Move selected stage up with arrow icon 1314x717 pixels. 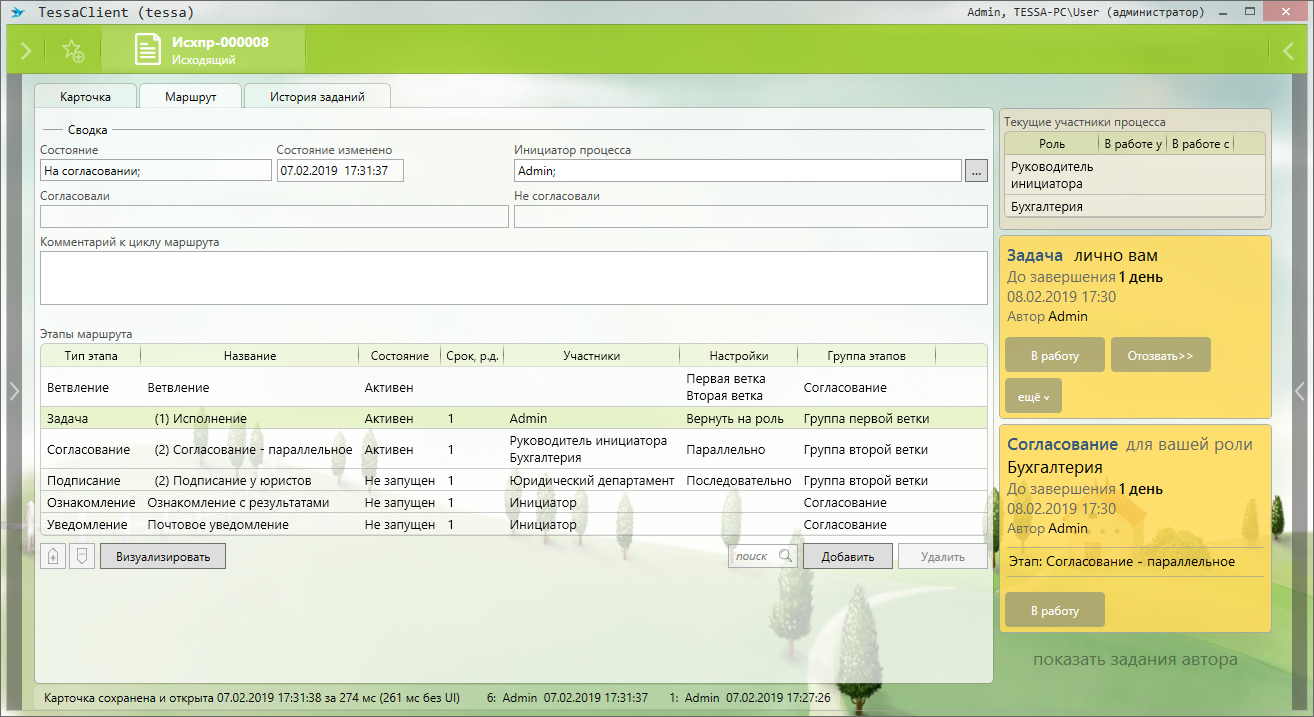coord(53,556)
